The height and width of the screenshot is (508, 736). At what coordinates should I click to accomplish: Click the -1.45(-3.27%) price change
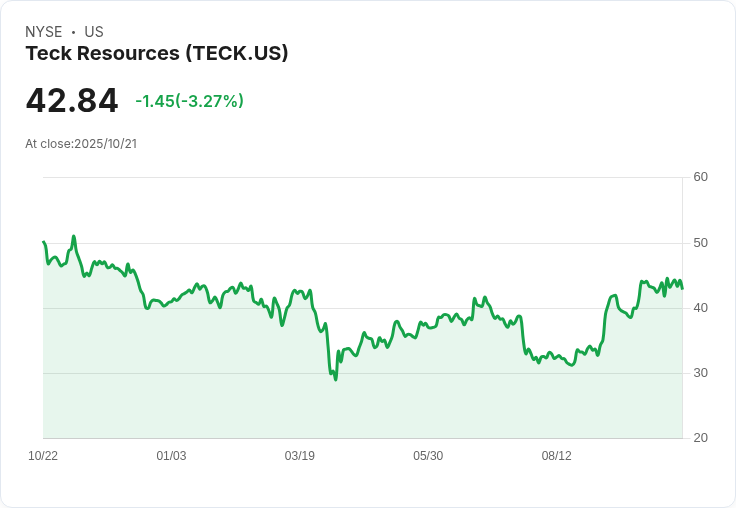pos(189,101)
